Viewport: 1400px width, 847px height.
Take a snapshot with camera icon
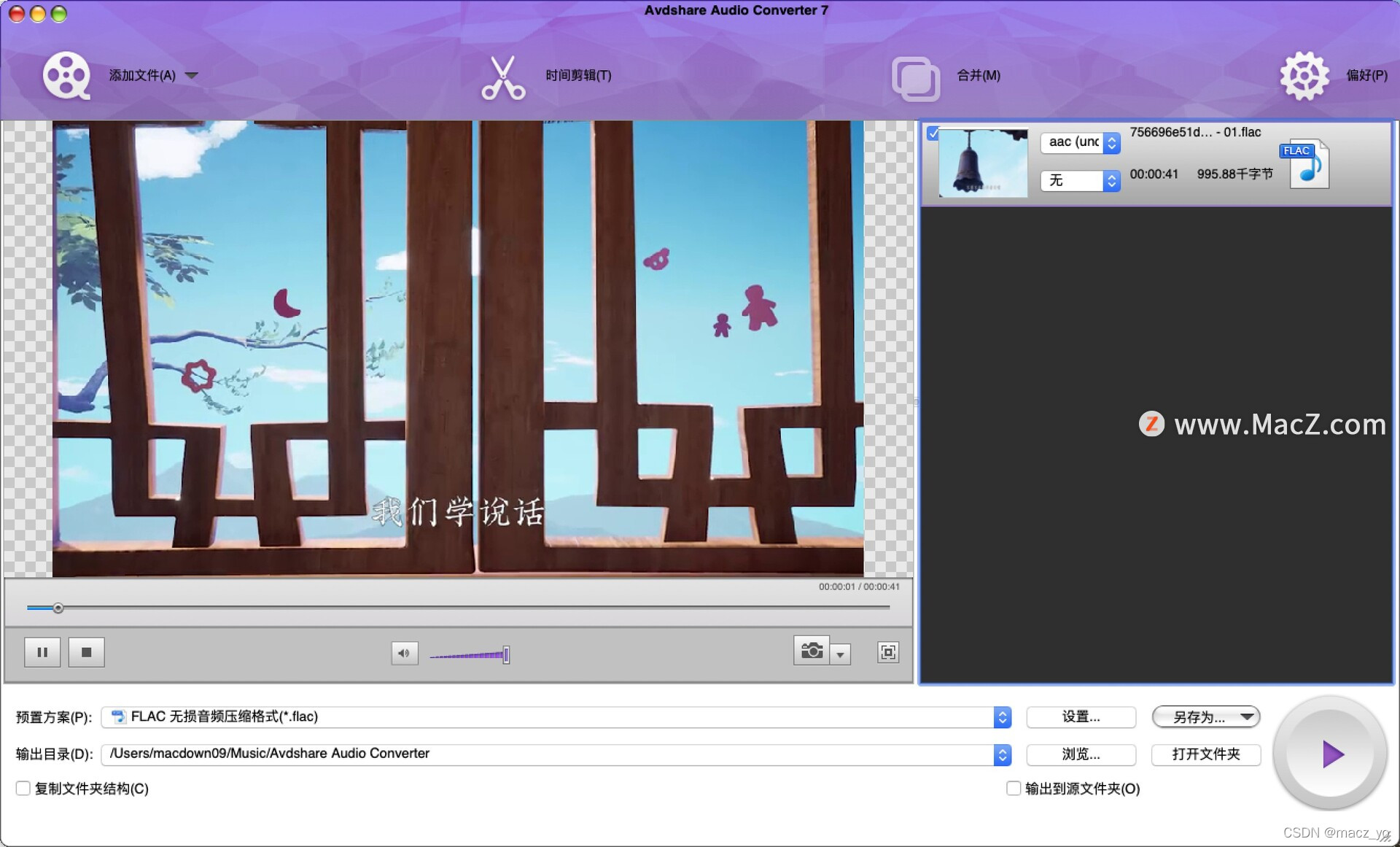pyautogui.click(x=812, y=650)
